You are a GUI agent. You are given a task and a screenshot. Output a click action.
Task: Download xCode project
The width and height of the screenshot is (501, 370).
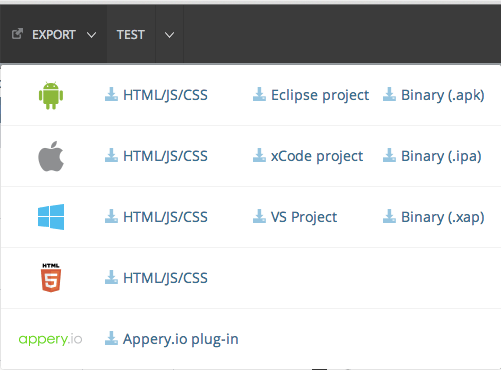coord(308,156)
